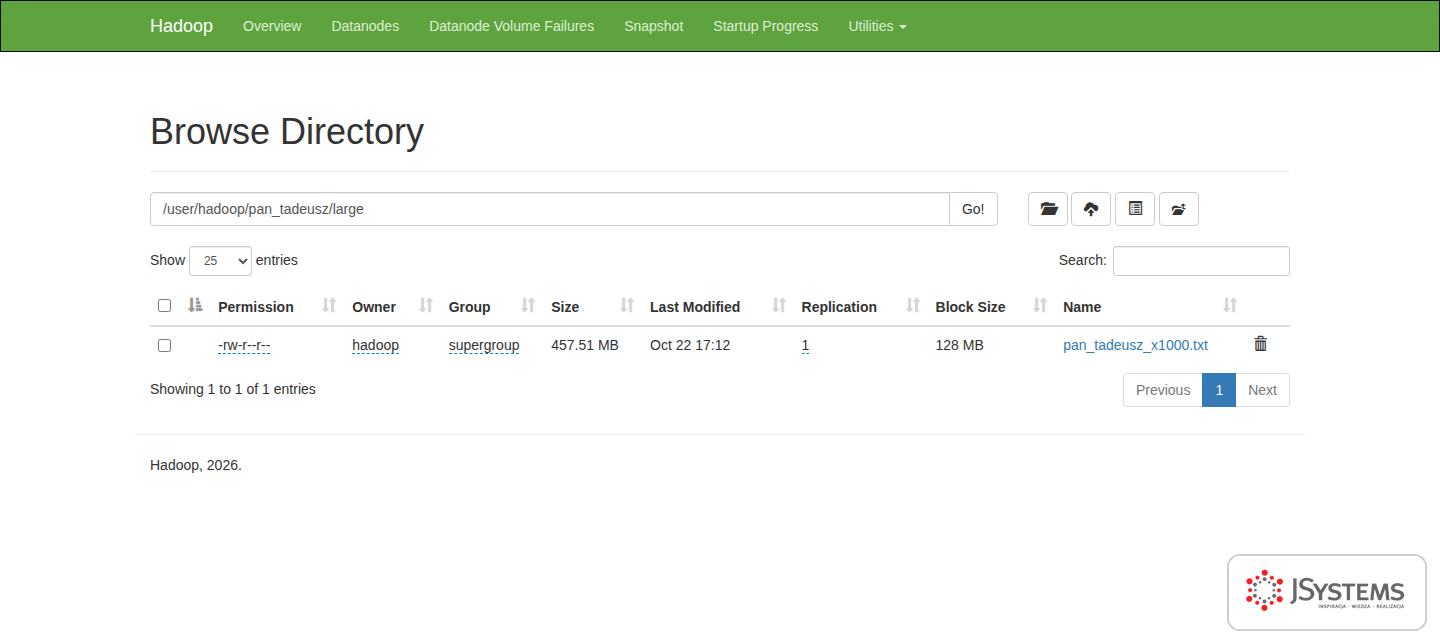Viewport: 1440px width, 644px height.
Task: Click the cut and paste list icon
Action: 1135,209
